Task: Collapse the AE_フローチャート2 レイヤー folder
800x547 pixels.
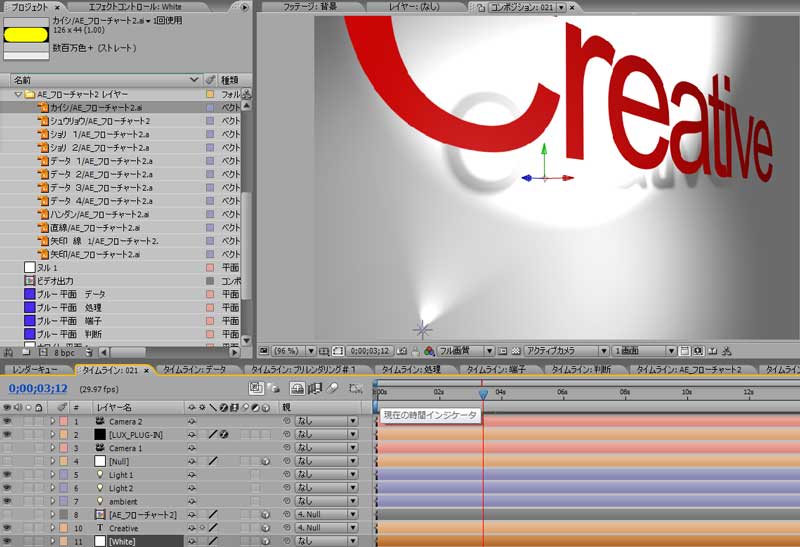Action: click(18, 94)
